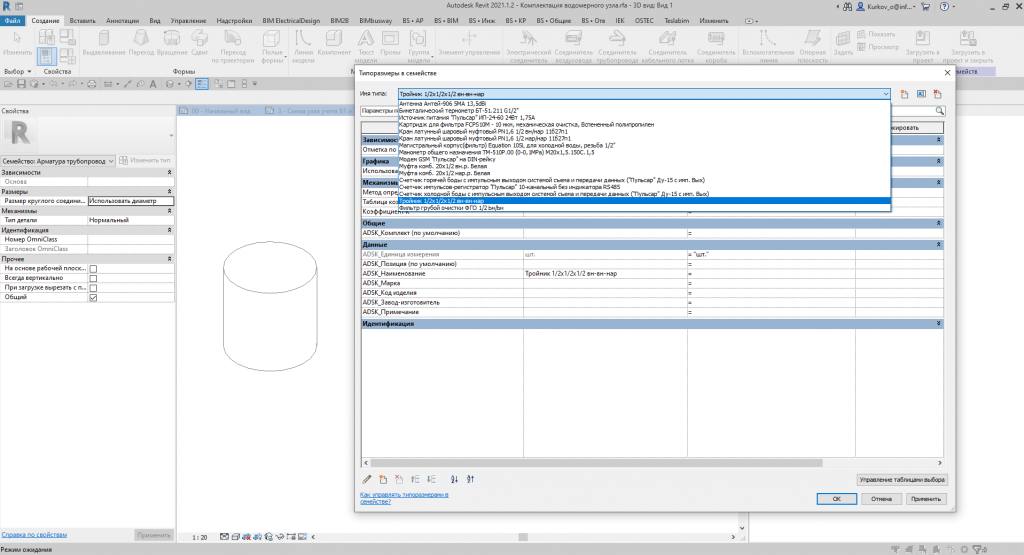Click the Model Text ribbon tool

tap(366, 46)
